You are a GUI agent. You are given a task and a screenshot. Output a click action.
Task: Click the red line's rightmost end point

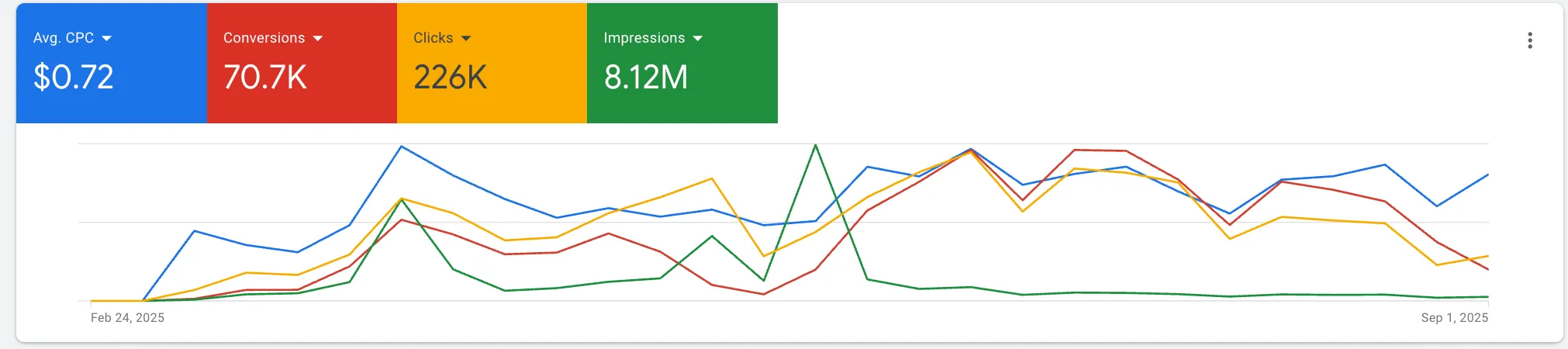point(1487,269)
